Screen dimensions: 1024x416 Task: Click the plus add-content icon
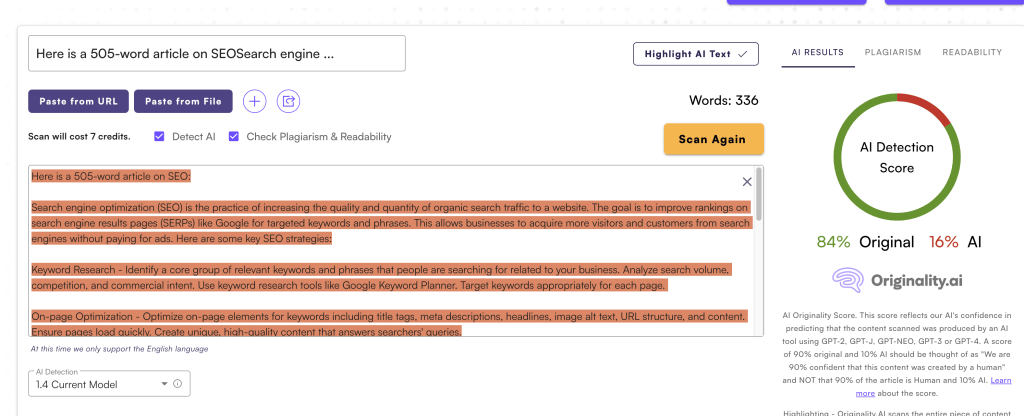[x=255, y=101]
